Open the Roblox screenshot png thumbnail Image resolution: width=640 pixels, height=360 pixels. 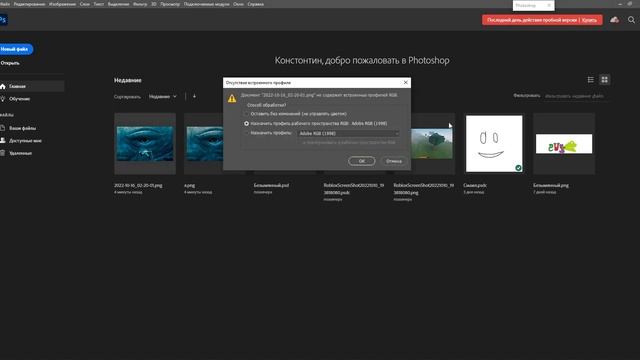[x=433, y=144]
